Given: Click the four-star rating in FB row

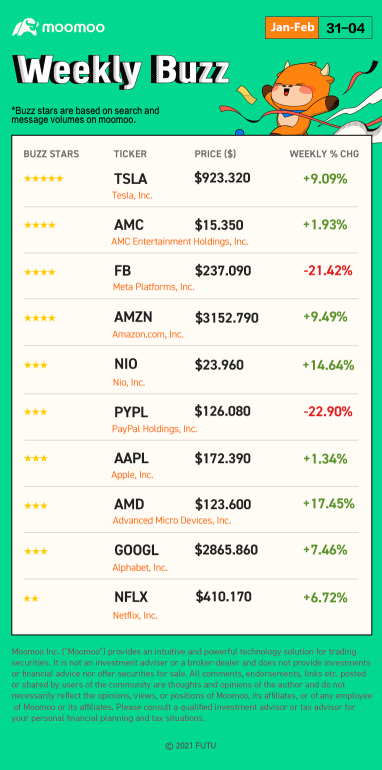Looking at the screenshot, I should [x=39, y=272].
